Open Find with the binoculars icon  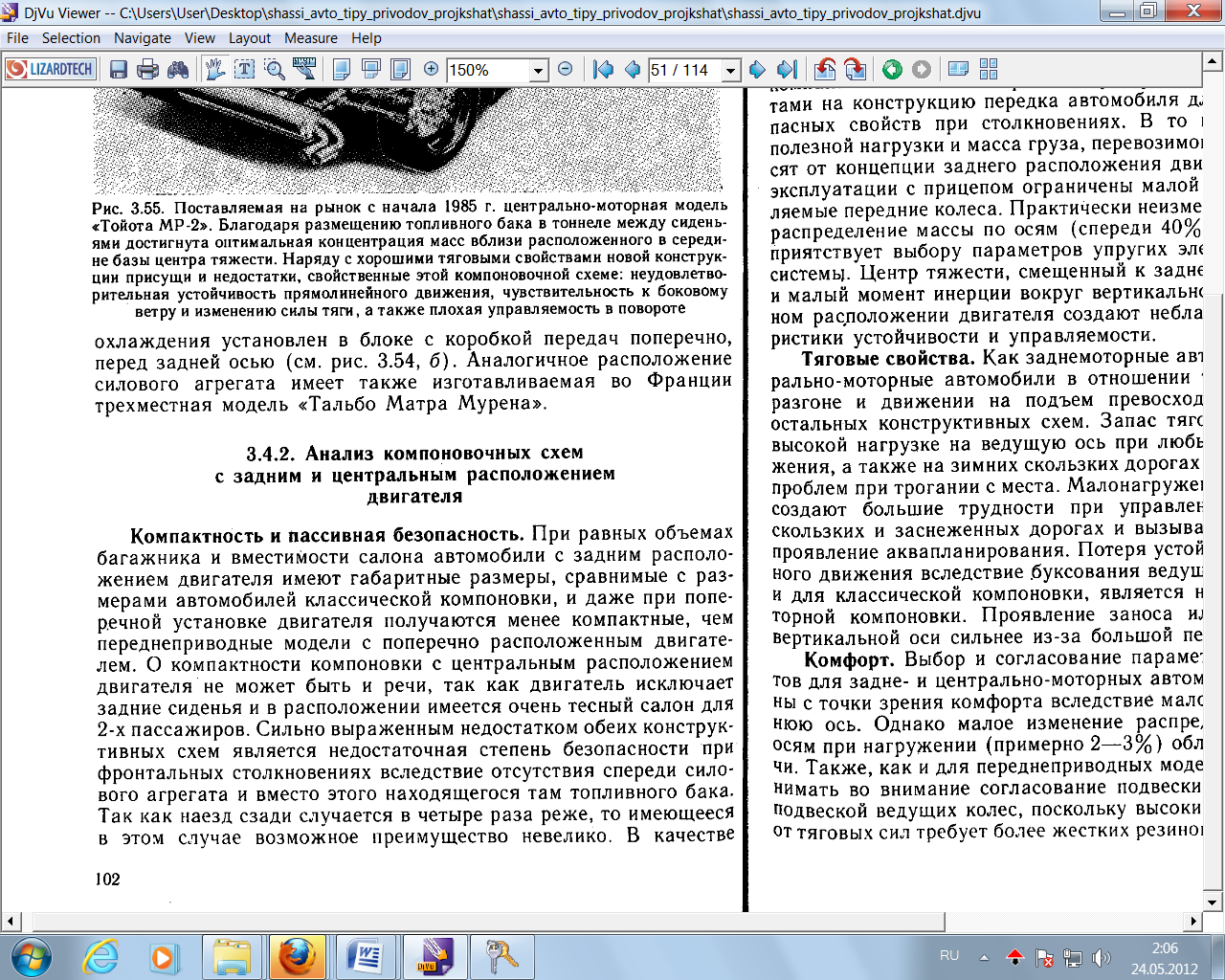pos(178,69)
